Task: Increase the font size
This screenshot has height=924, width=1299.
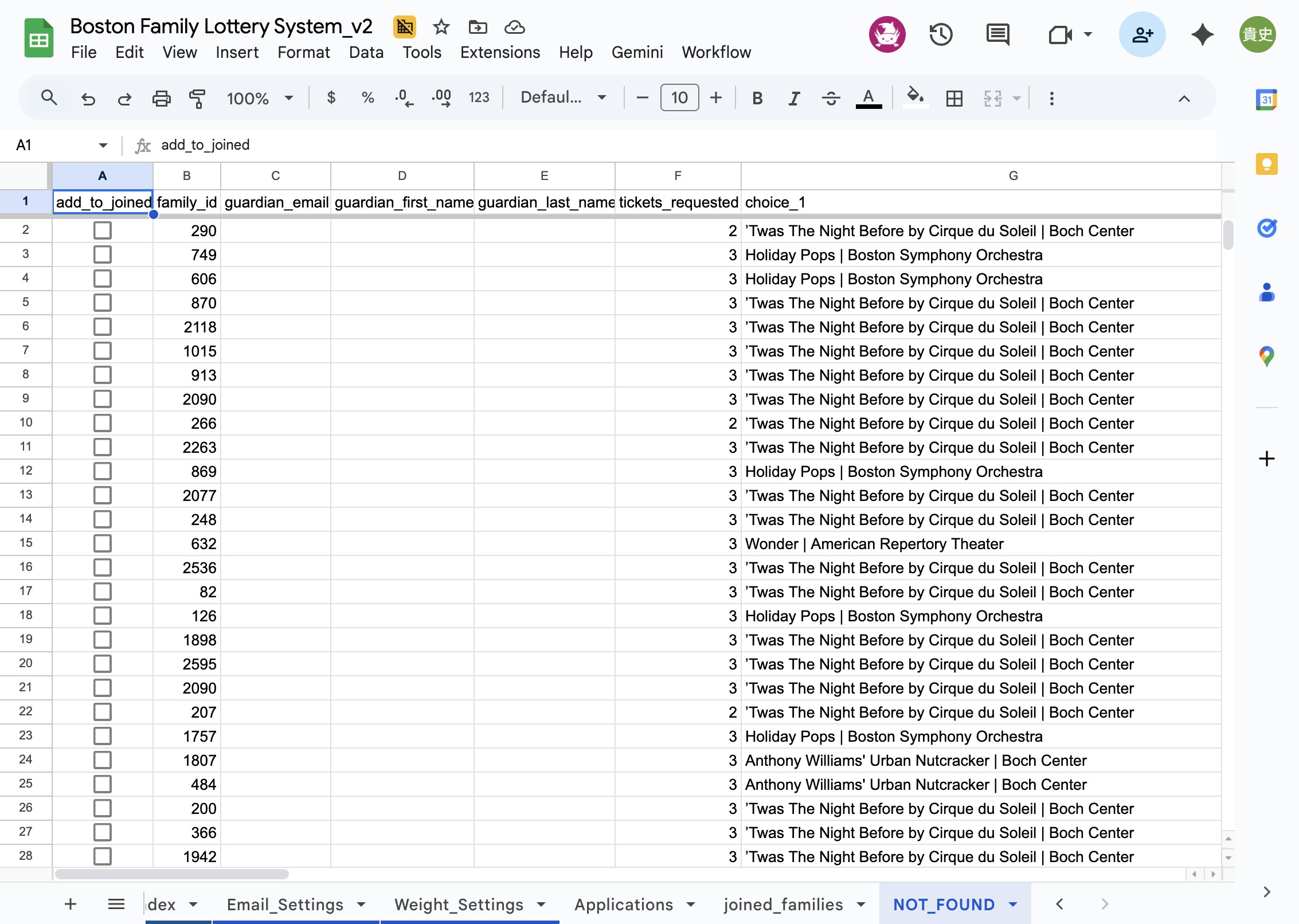Action: point(715,99)
